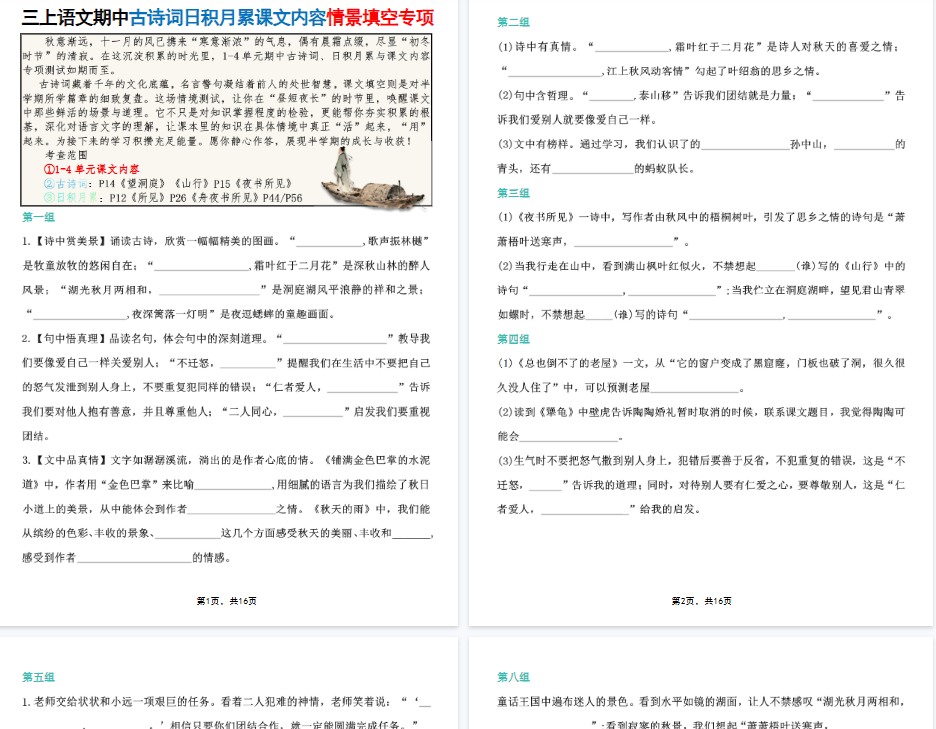This screenshot has width=936, height=729.
Task: Click the 第一组 section heading
Action: (x=39, y=217)
